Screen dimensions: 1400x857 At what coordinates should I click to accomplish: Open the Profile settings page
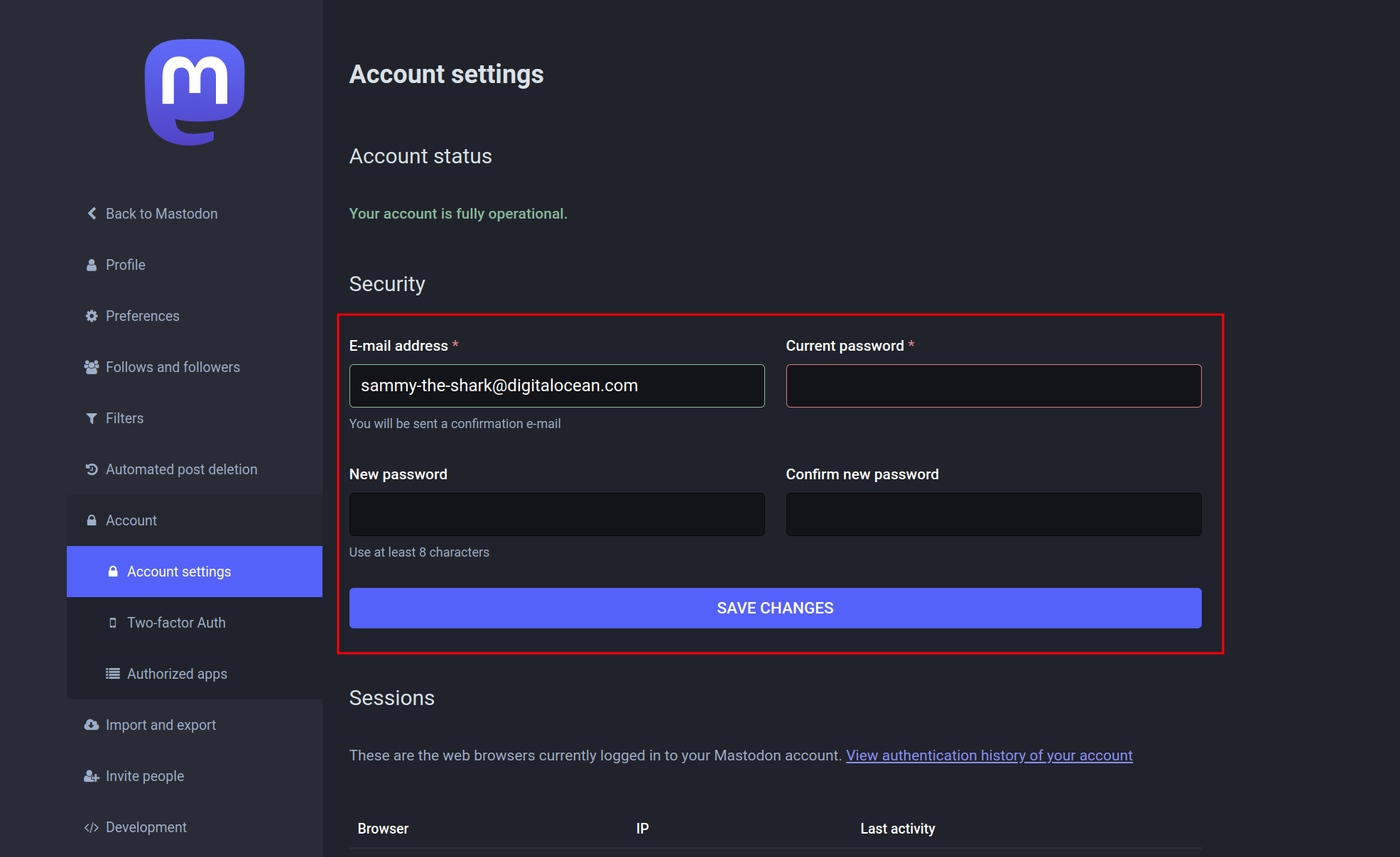tap(195, 265)
